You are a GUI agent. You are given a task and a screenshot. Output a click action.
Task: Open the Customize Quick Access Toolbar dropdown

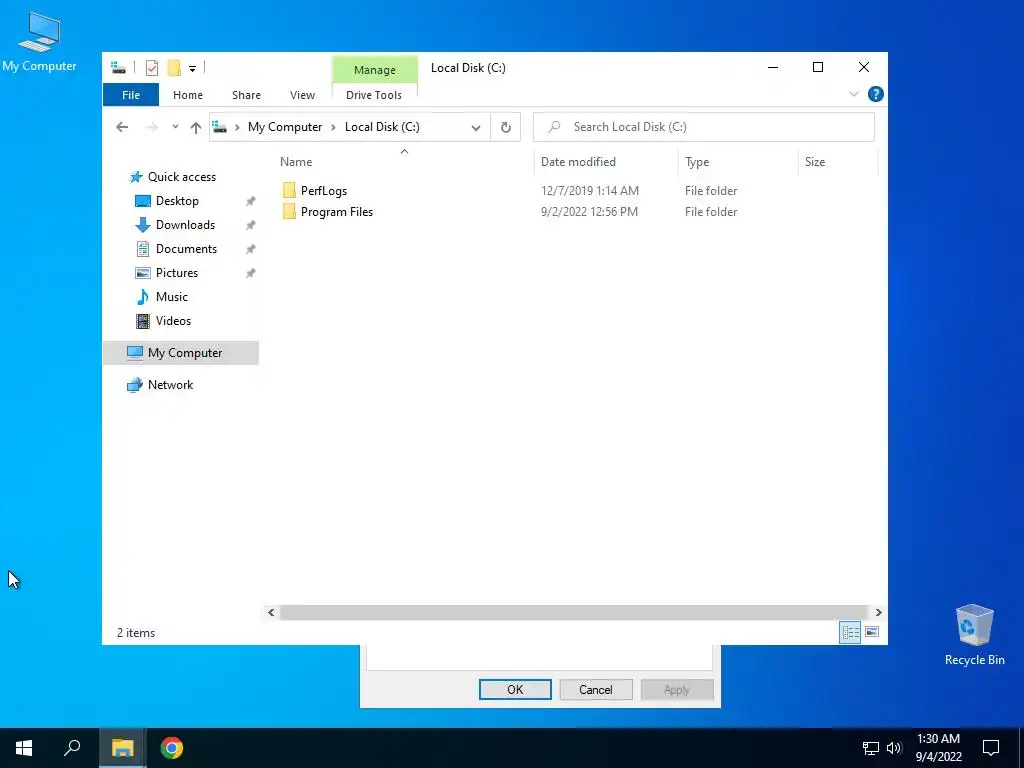point(193,69)
